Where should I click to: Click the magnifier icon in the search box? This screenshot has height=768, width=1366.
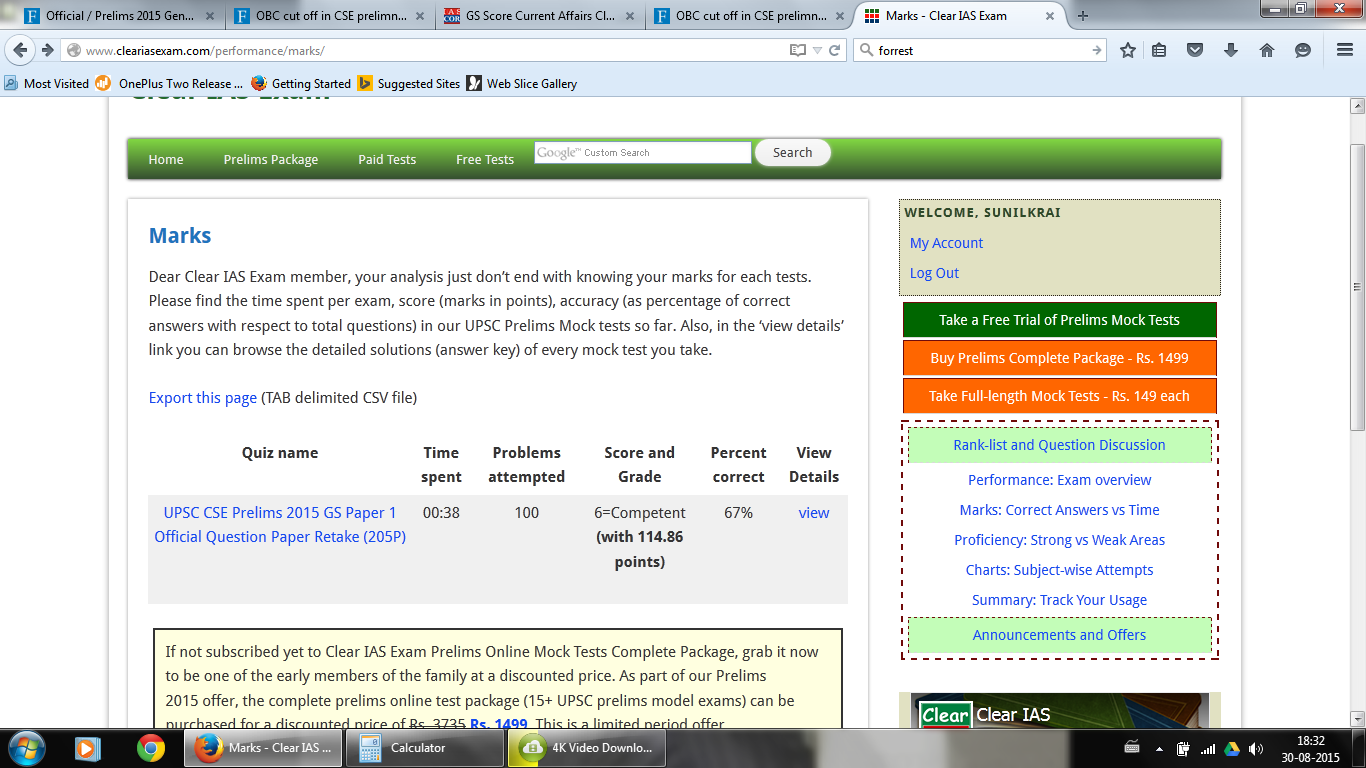(866, 50)
